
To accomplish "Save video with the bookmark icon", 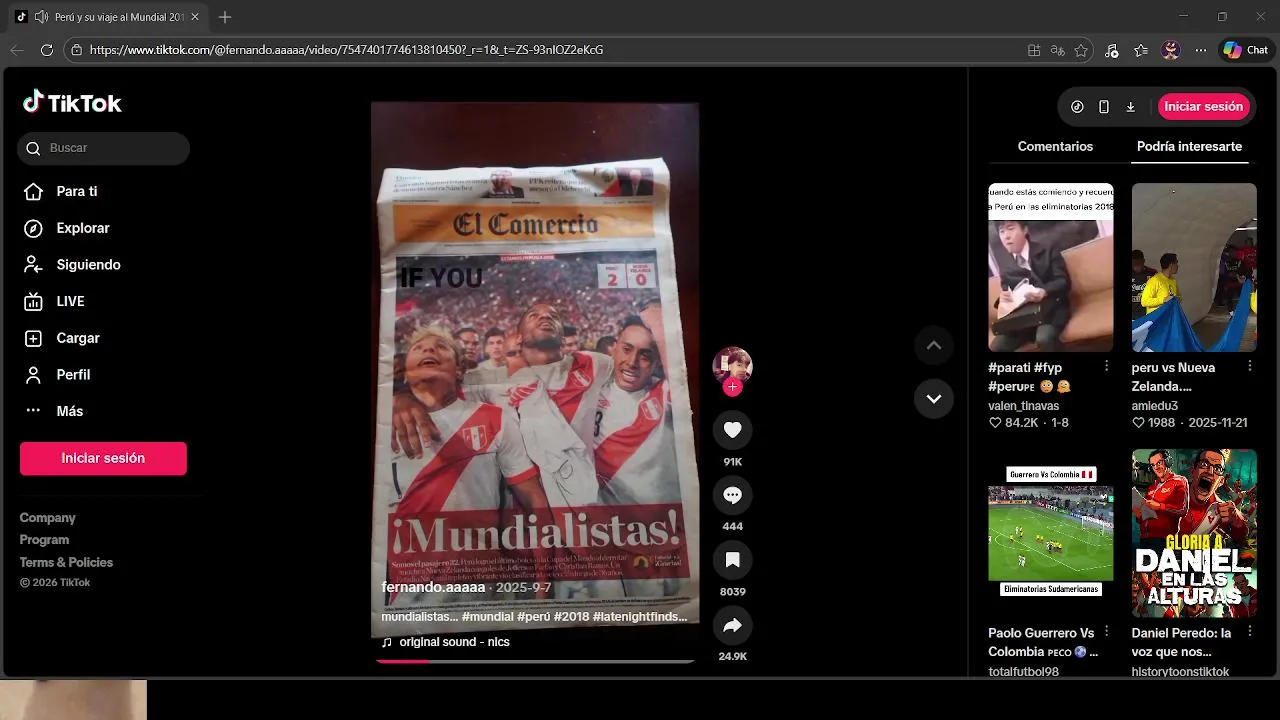I will [x=732, y=560].
